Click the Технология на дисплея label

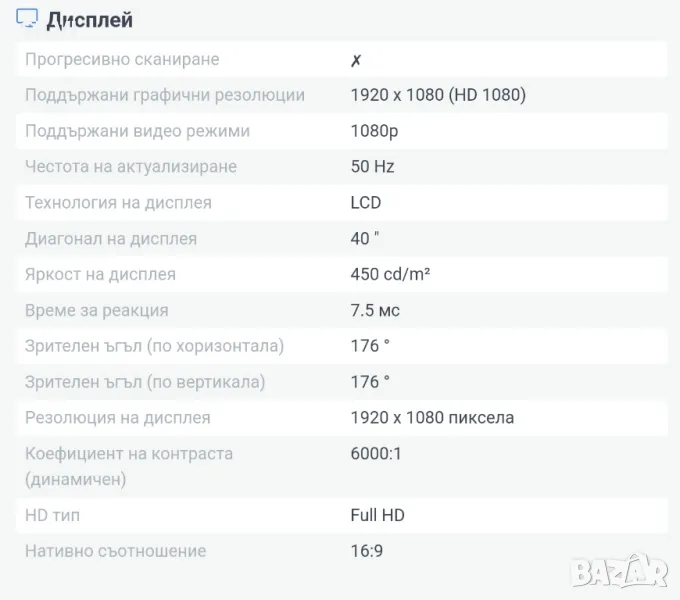point(118,203)
